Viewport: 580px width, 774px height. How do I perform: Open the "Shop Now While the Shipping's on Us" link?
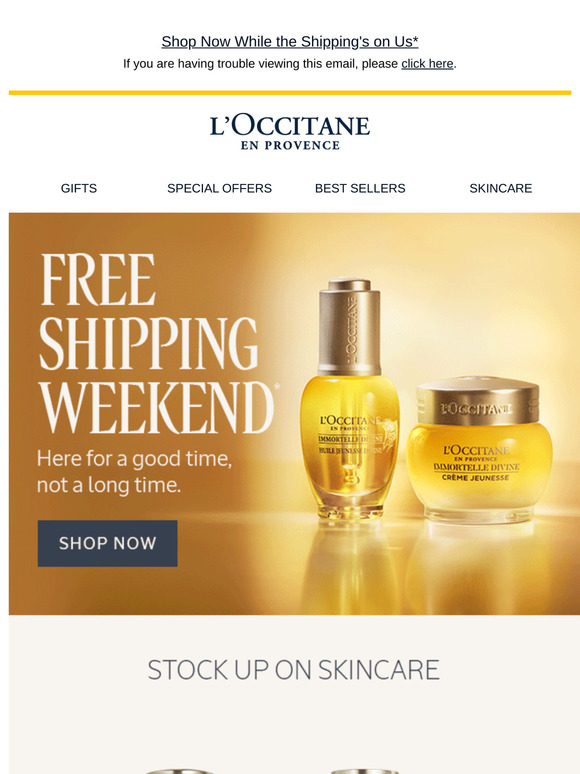290,42
